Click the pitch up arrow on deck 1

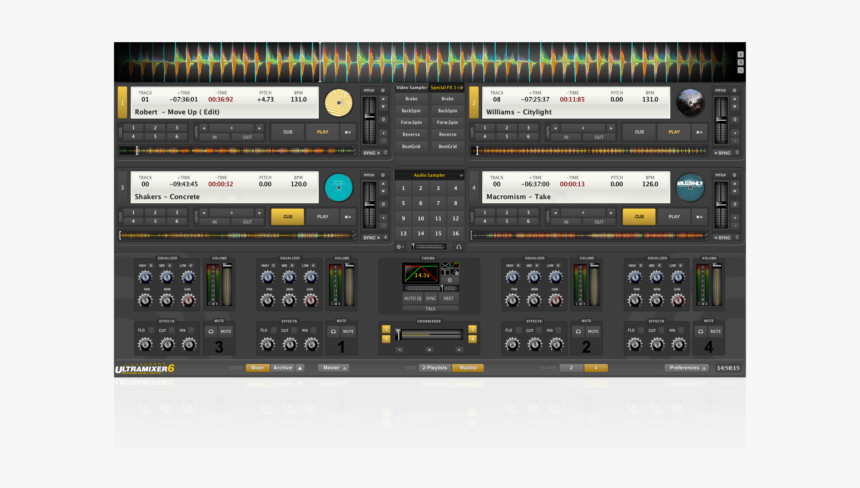(x=383, y=99)
